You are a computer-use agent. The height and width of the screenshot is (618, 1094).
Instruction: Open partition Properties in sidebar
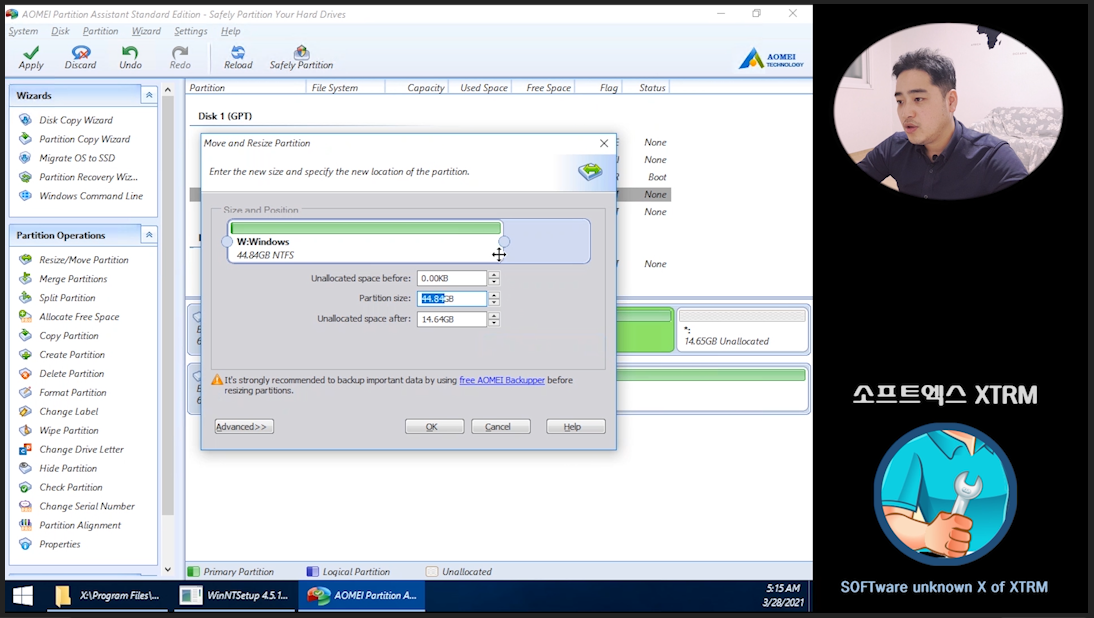[59, 544]
